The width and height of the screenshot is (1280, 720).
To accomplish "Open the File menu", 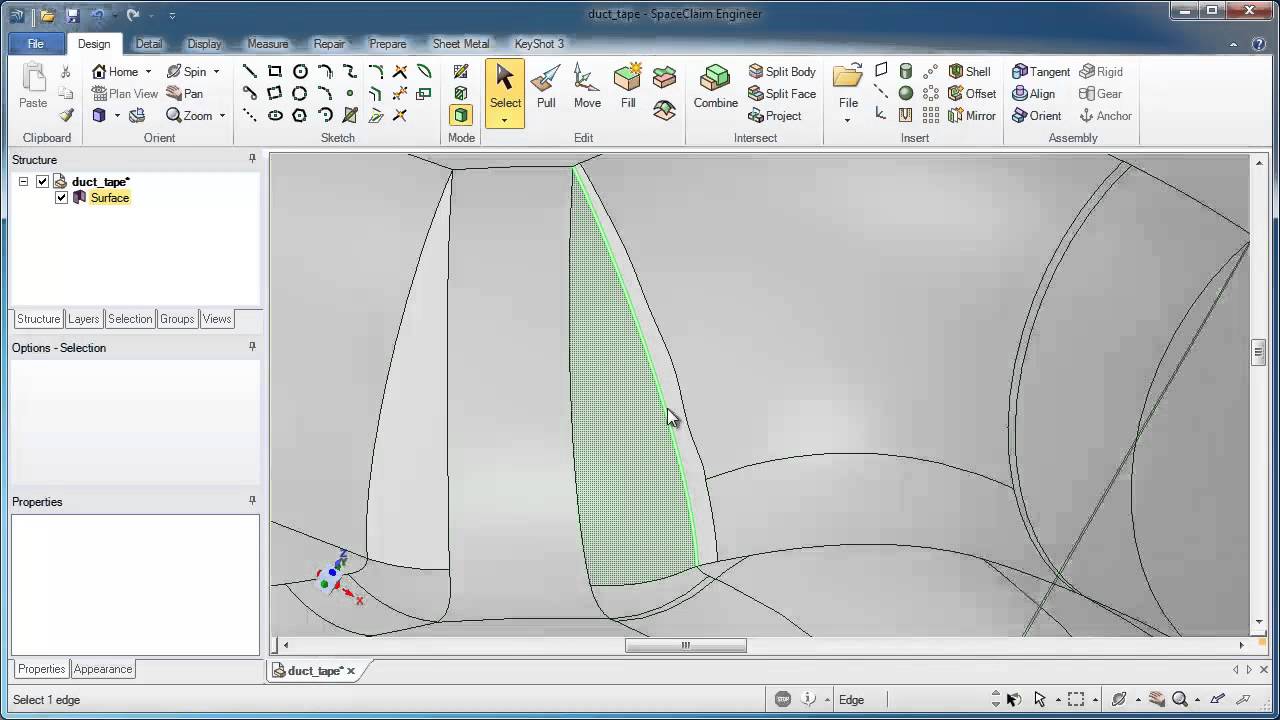I will point(35,44).
